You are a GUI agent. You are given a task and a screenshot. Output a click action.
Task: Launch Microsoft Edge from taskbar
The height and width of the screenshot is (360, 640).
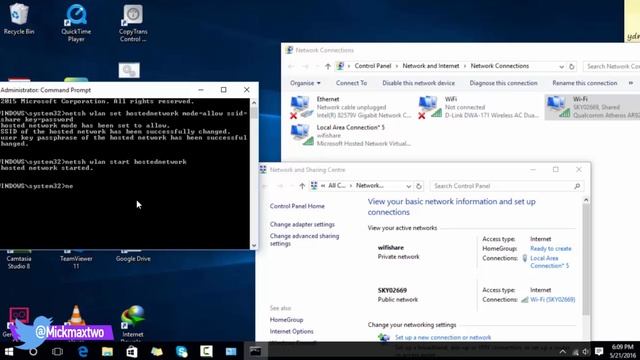tap(83, 351)
